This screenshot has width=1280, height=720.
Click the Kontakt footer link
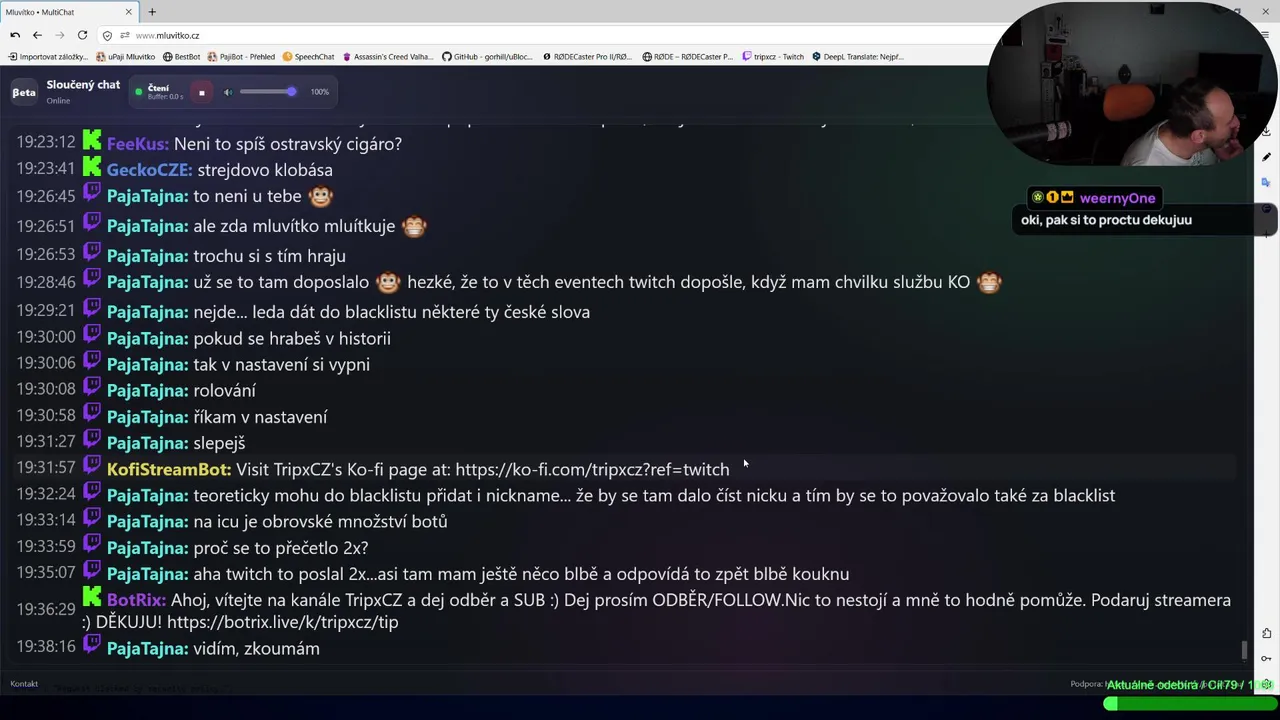click(24, 684)
